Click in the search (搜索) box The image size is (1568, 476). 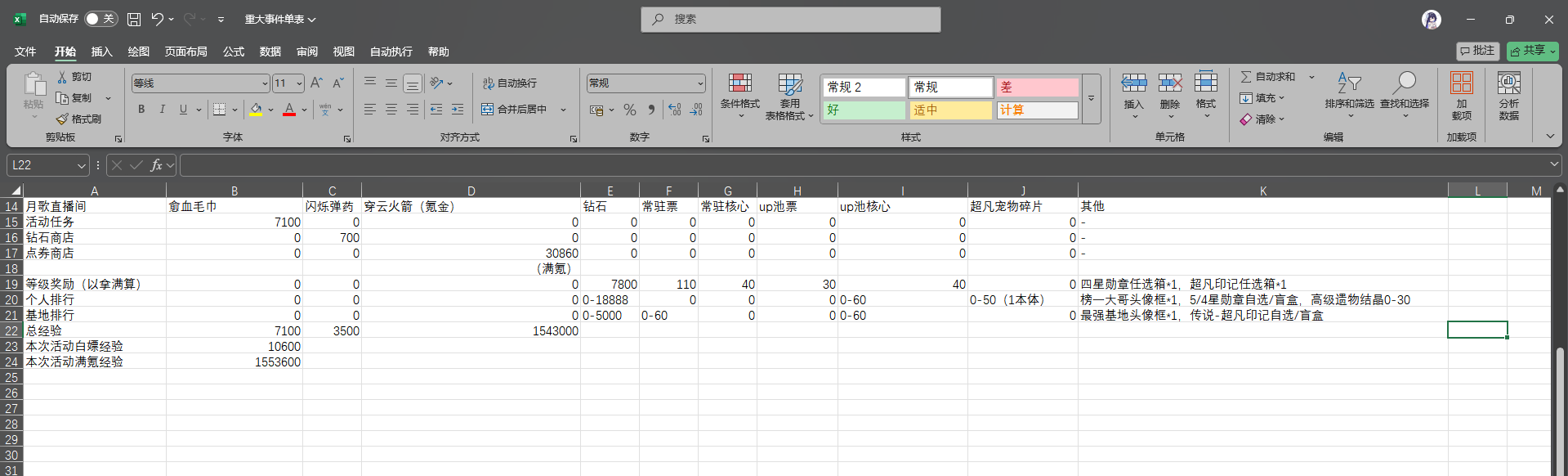click(x=790, y=19)
